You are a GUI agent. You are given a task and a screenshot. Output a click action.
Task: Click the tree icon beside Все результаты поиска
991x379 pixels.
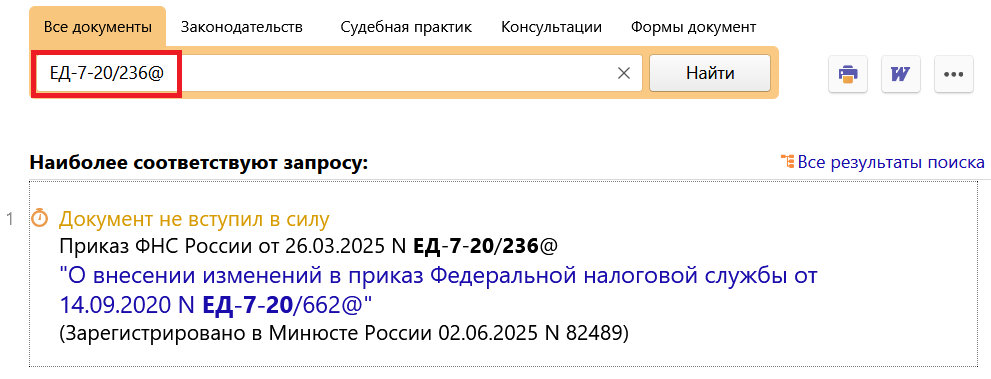(x=787, y=162)
